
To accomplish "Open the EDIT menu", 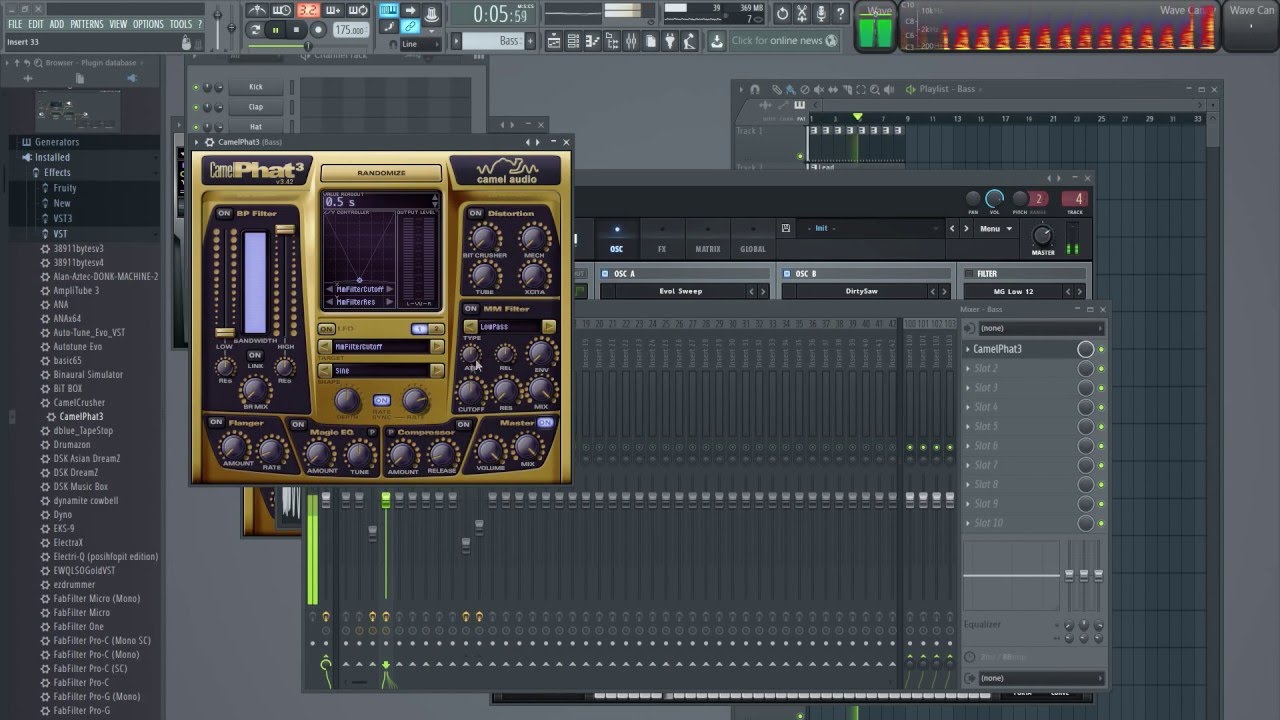I will (x=36, y=24).
